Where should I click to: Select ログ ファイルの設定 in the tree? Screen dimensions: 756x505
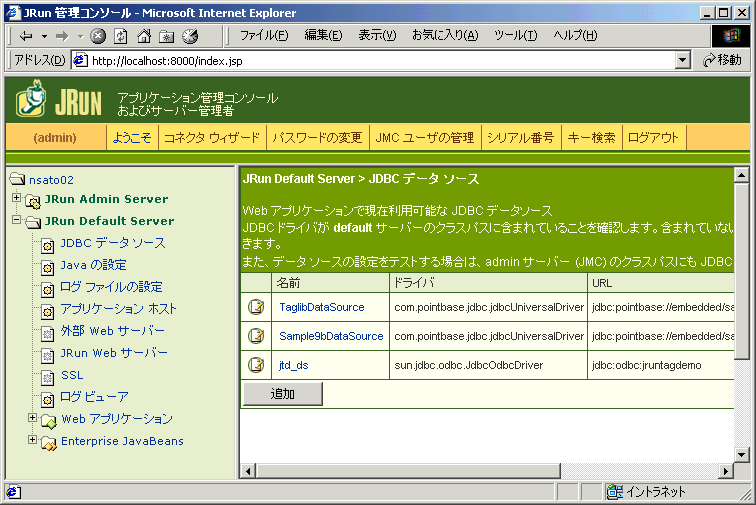[x=111, y=287]
